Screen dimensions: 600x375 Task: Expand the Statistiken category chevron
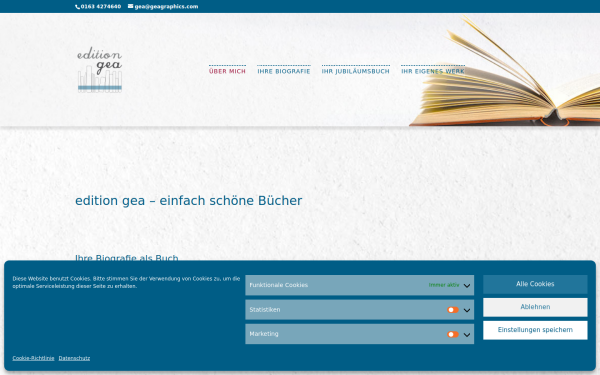pyautogui.click(x=467, y=310)
